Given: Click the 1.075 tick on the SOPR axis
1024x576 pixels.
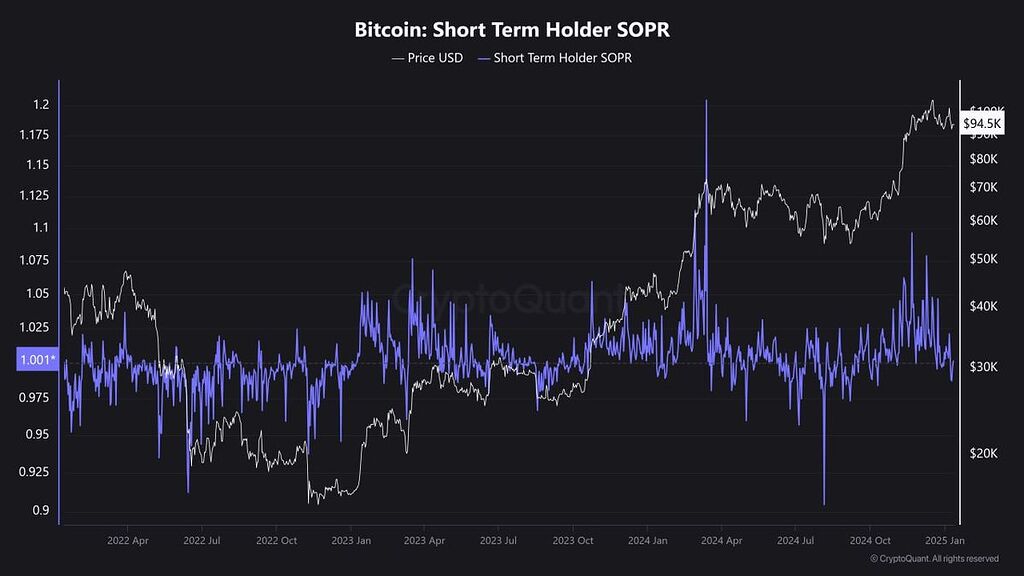Looking at the screenshot, I should tap(36, 260).
